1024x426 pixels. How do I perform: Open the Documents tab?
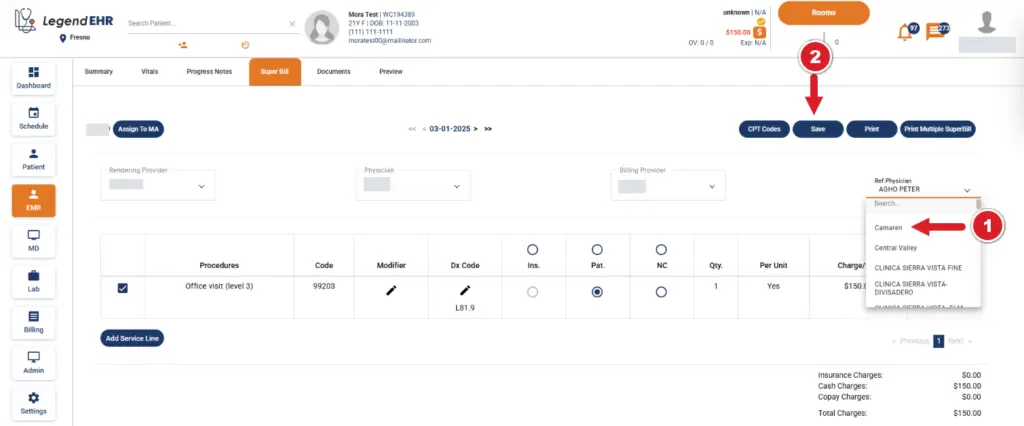pos(333,72)
